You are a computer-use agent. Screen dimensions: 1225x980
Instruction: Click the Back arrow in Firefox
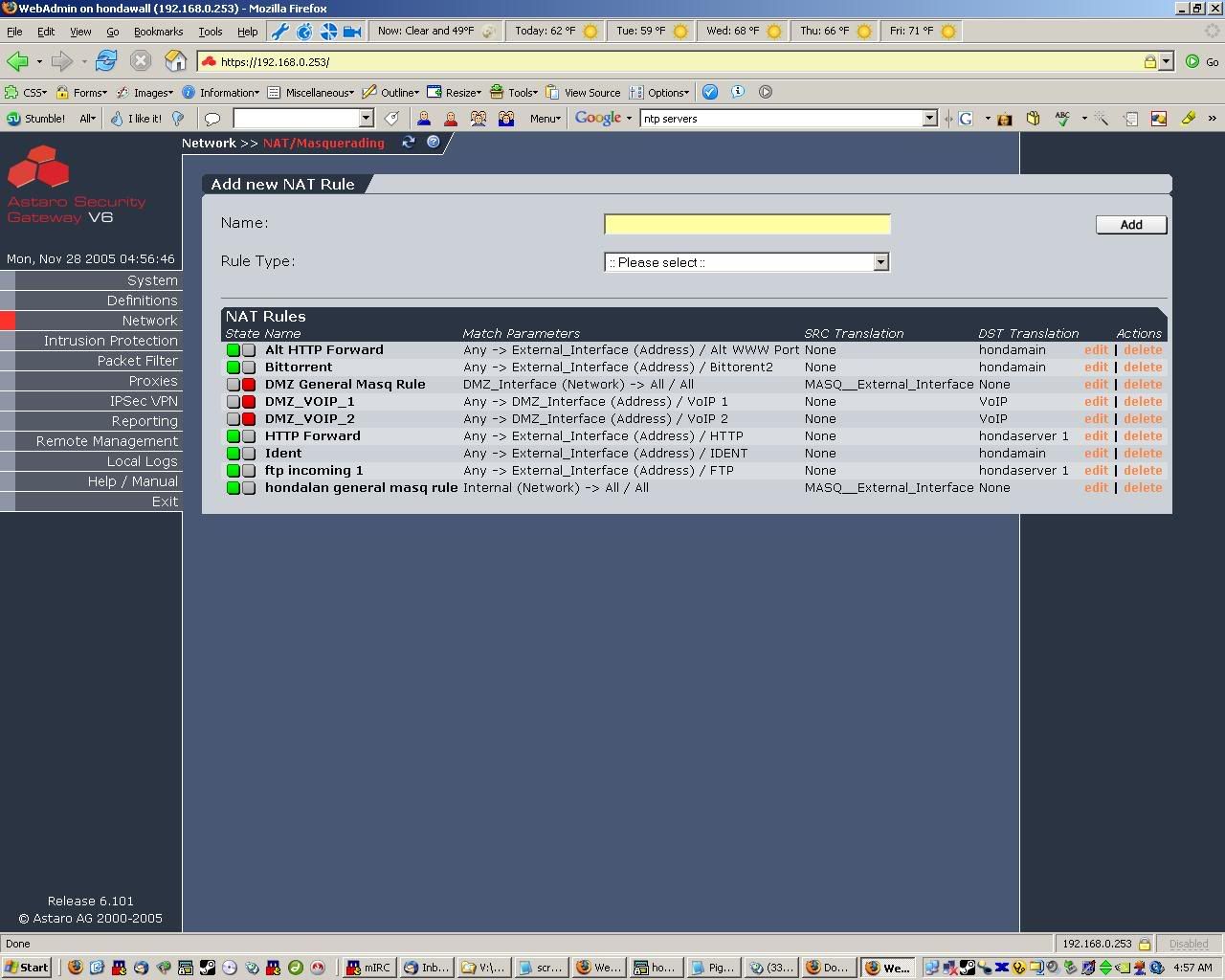17,61
